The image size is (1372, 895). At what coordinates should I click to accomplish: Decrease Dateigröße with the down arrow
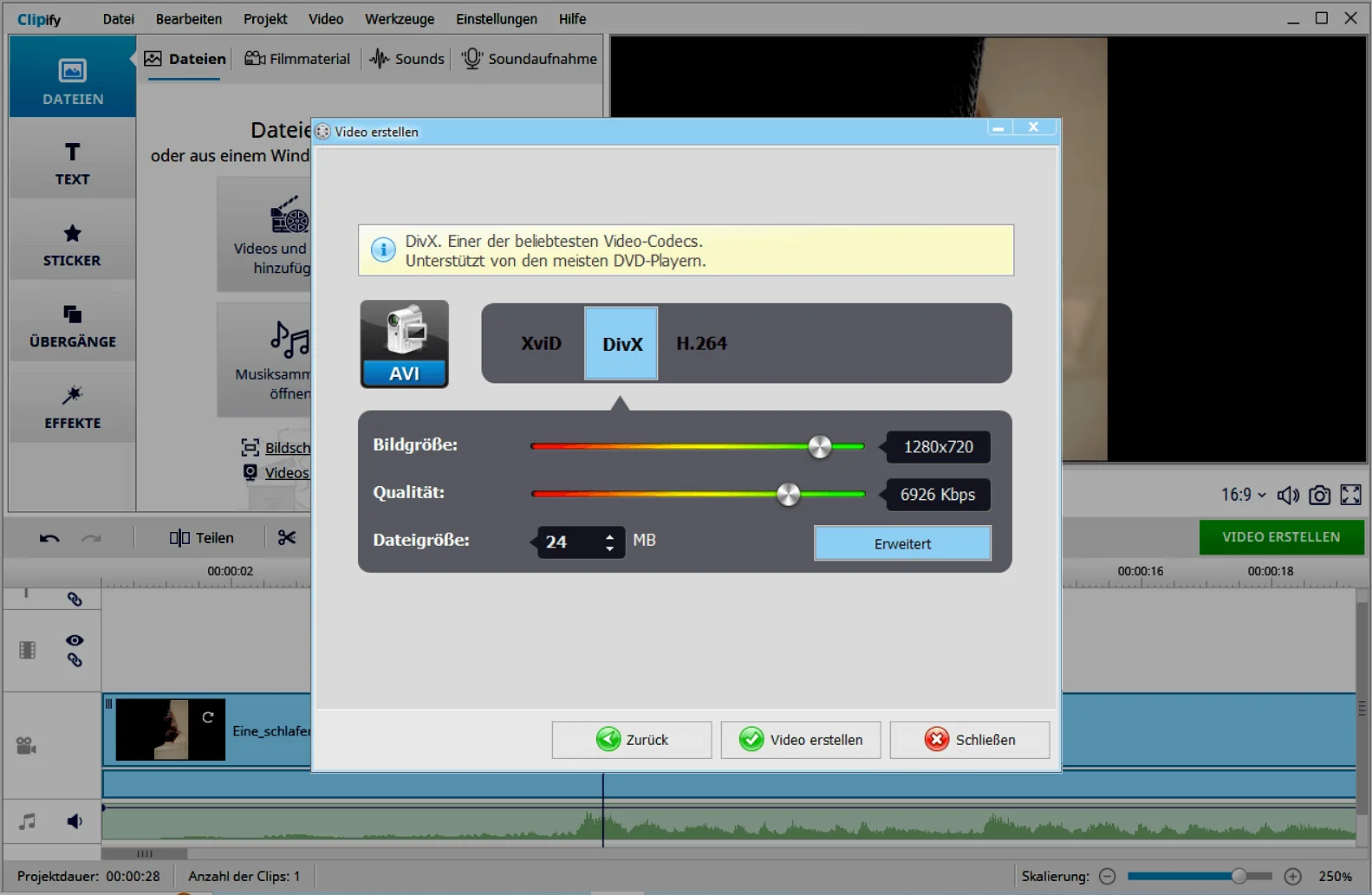pyautogui.click(x=610, y=548)
